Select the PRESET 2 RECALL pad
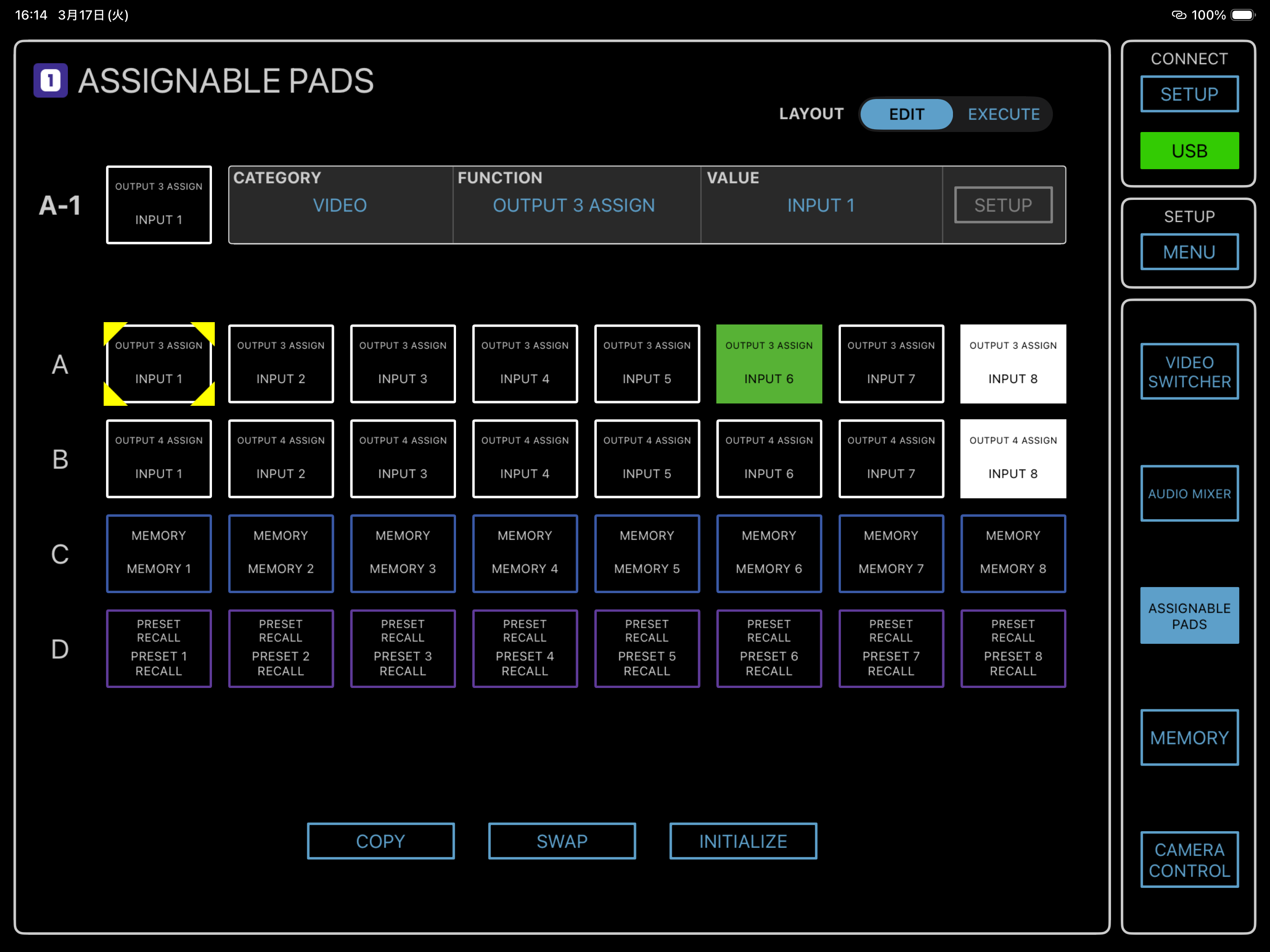Screen dimensions: 1270x952 [281, 649]
